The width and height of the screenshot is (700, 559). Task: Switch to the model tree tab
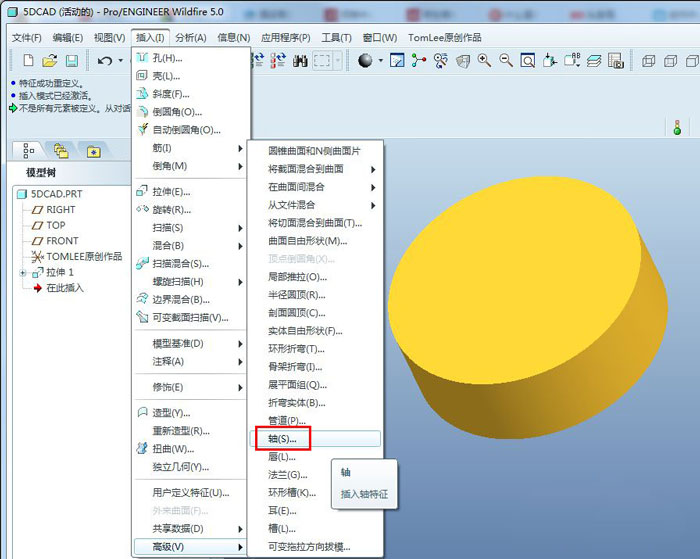point(29,151)
